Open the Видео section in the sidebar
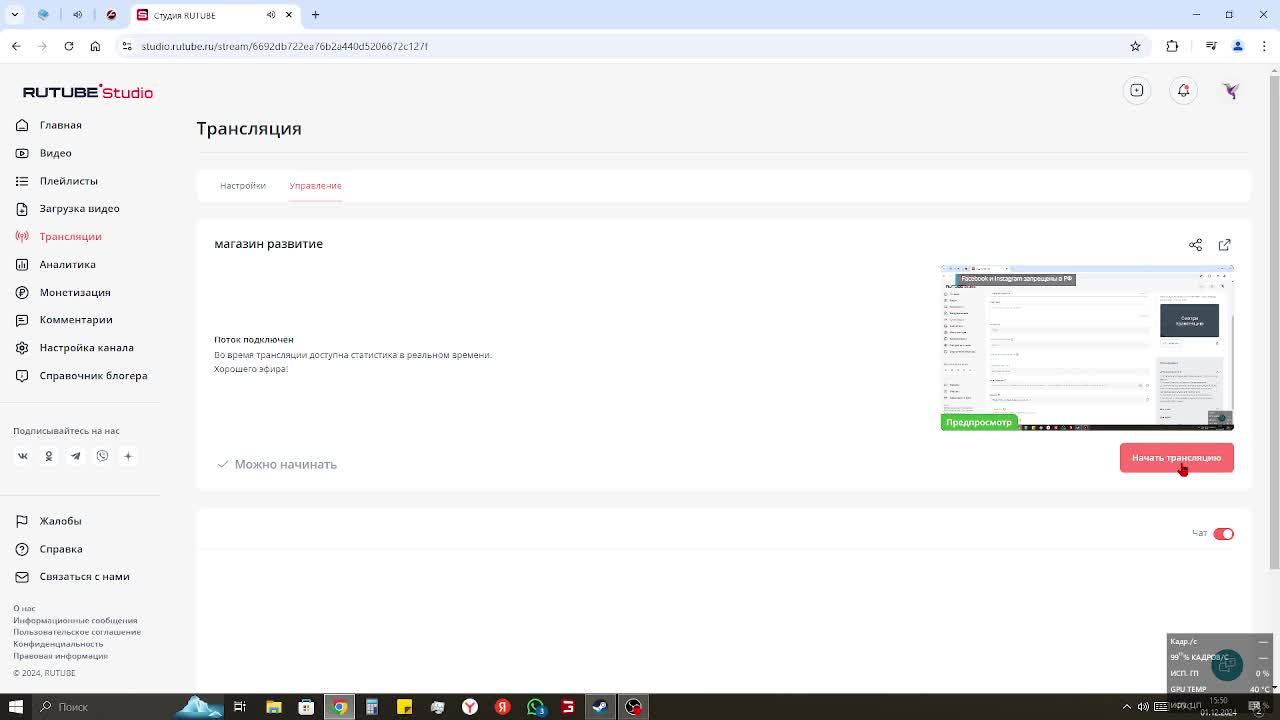Viewport: 1280px width, 720px height. tap(55, 153)
